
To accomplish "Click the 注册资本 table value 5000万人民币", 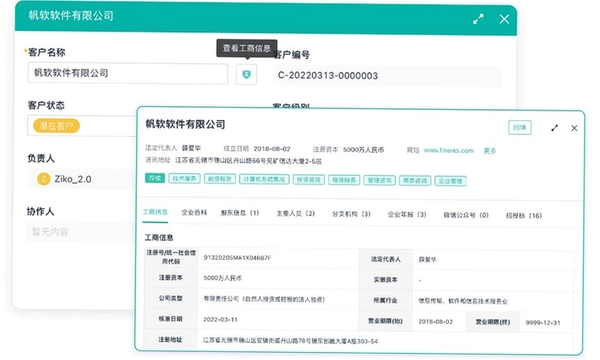I will [x=222, y=278].
